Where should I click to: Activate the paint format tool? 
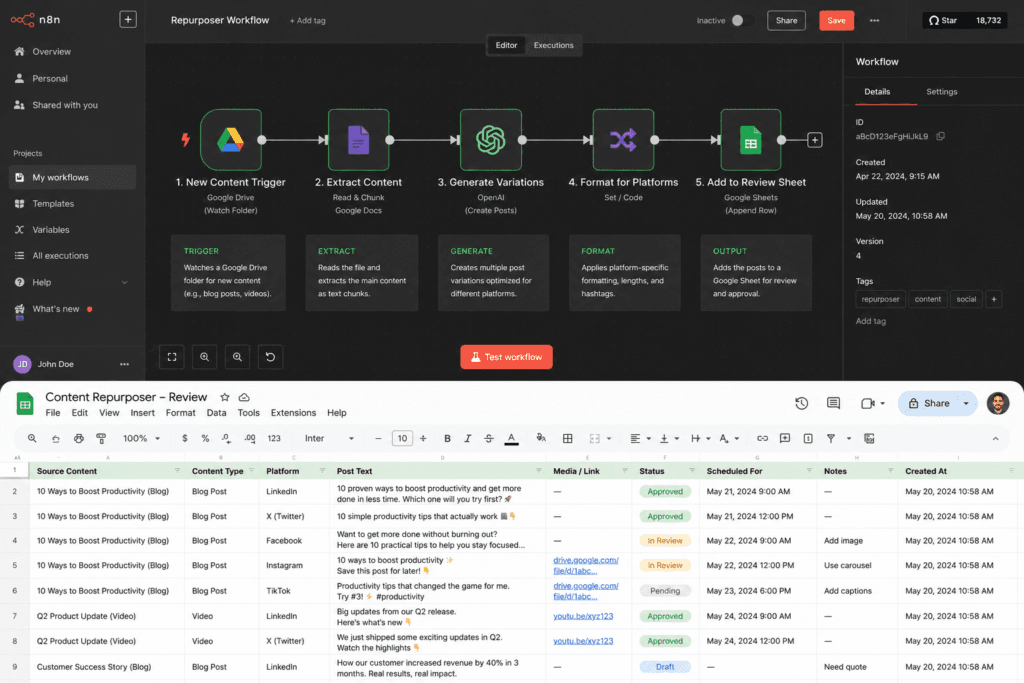click(101, 438)
